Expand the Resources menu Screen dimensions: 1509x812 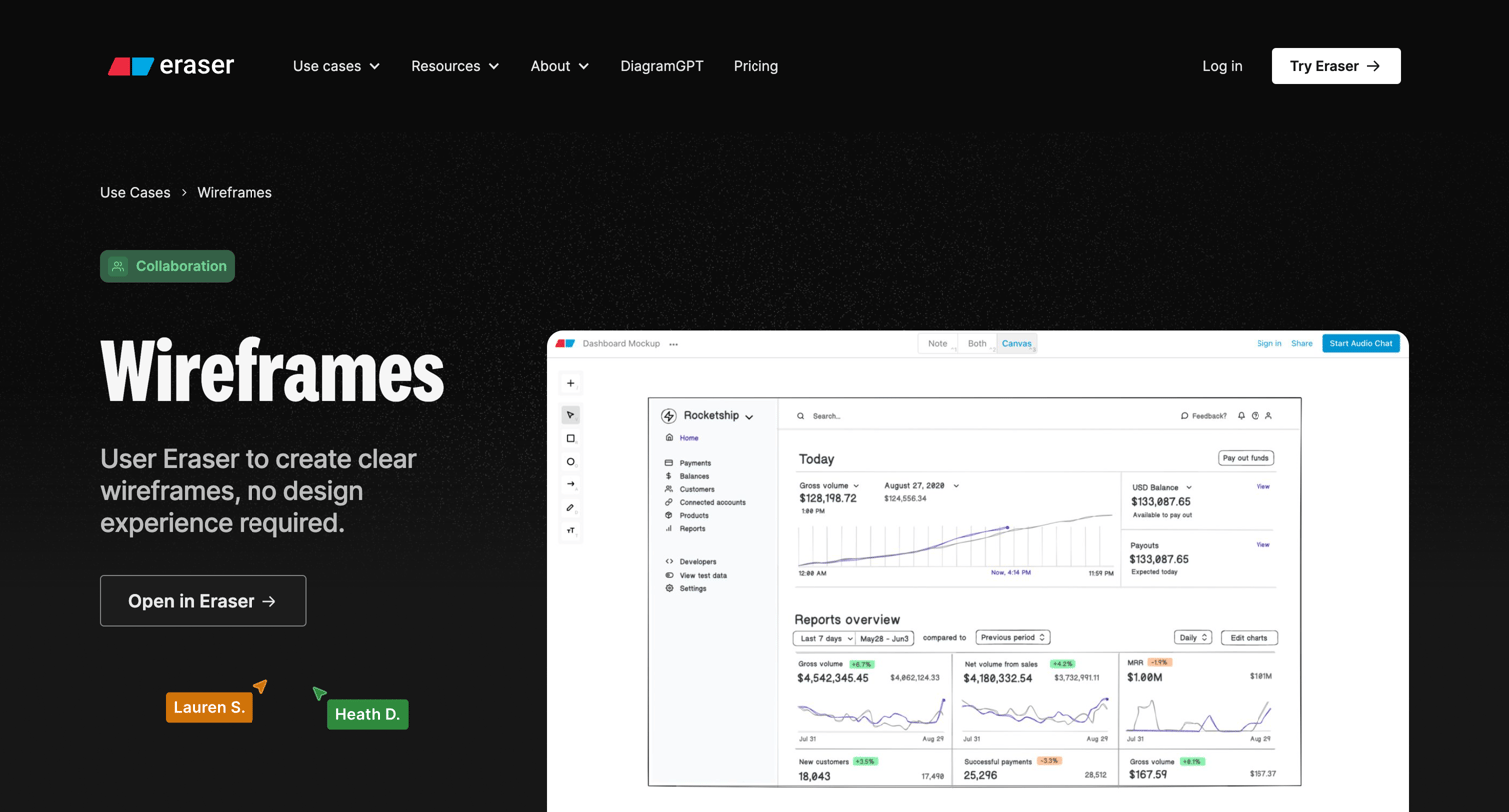tap(455, 66)
